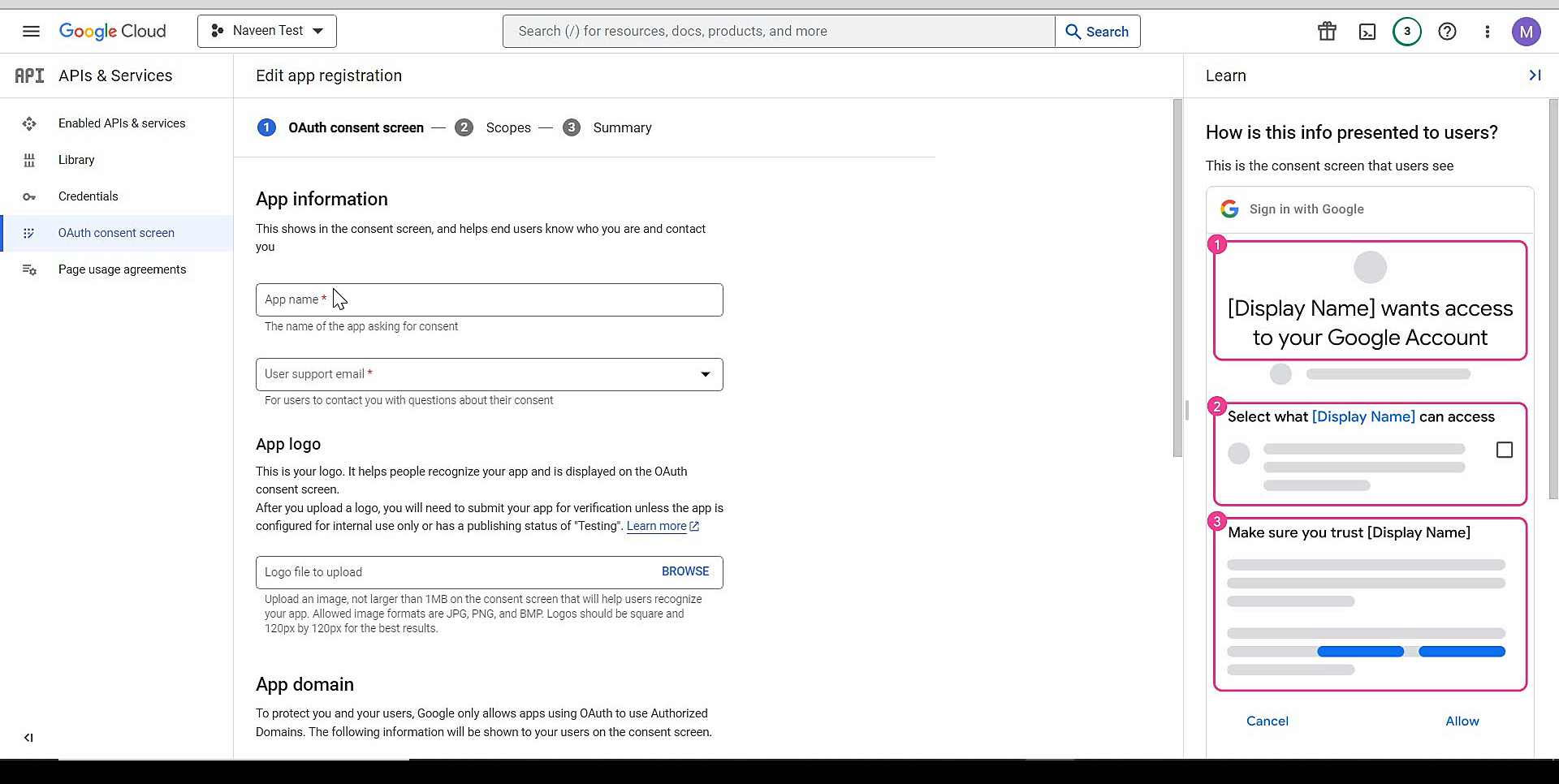Open the account avatar M
This screenshot has width=1559, height=784.
point(1527,32)
